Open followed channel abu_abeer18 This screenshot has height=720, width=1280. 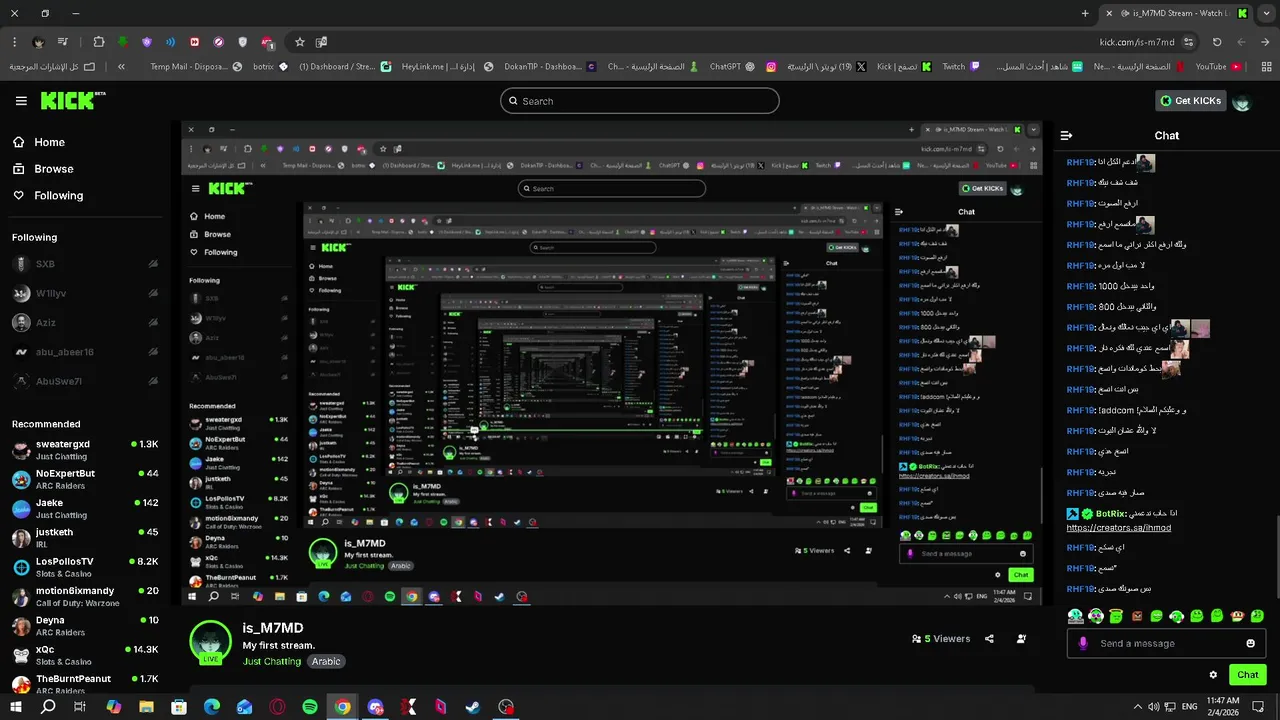[x=85, y=352]
